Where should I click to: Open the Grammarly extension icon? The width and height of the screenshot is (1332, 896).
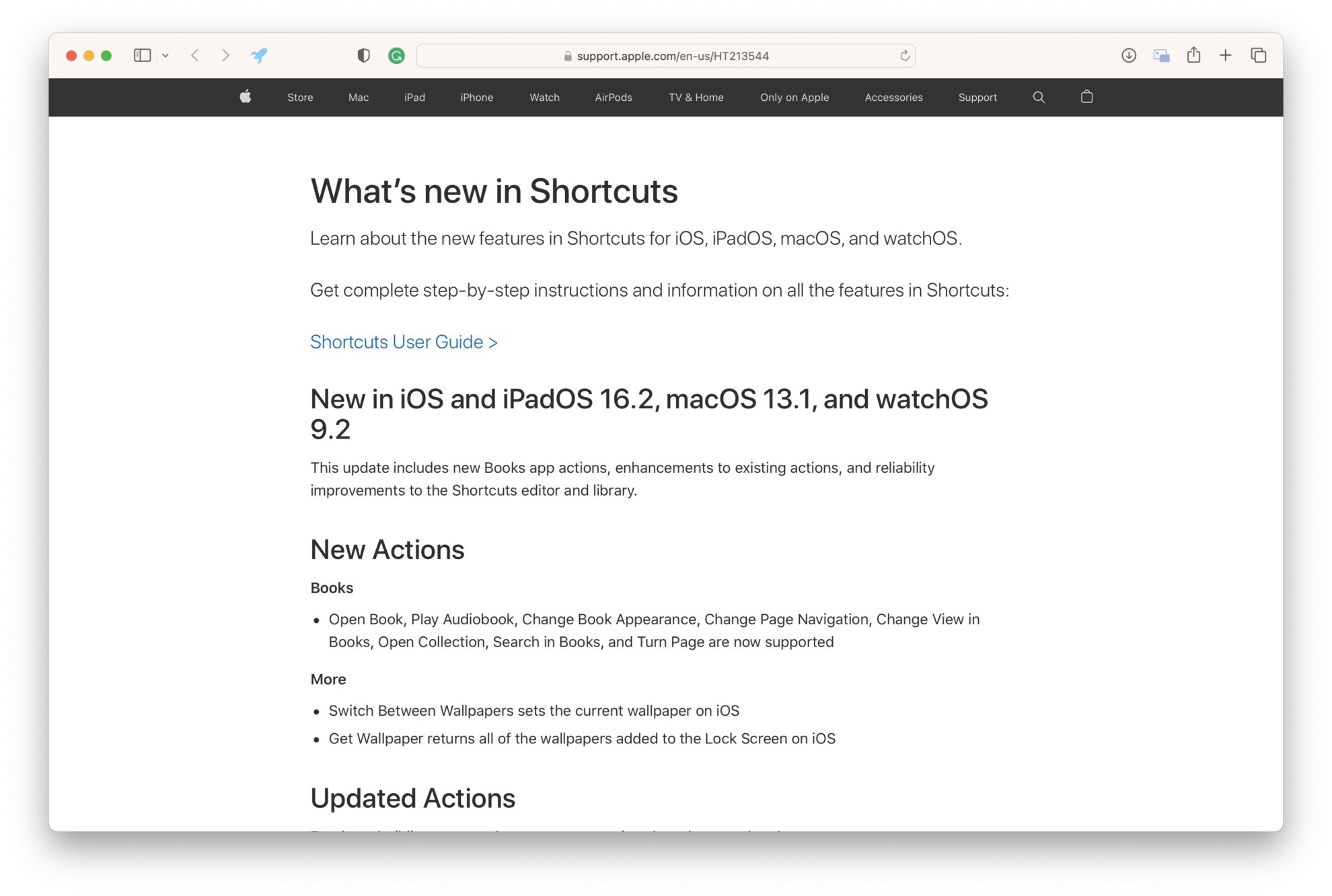(396, 56)
